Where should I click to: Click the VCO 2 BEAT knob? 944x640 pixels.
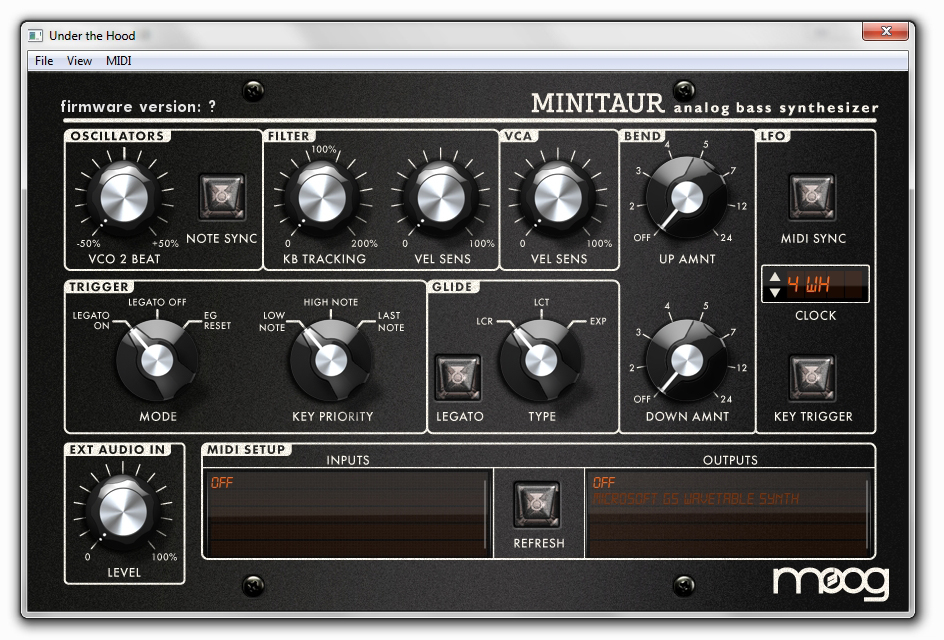tap(124, 196)
